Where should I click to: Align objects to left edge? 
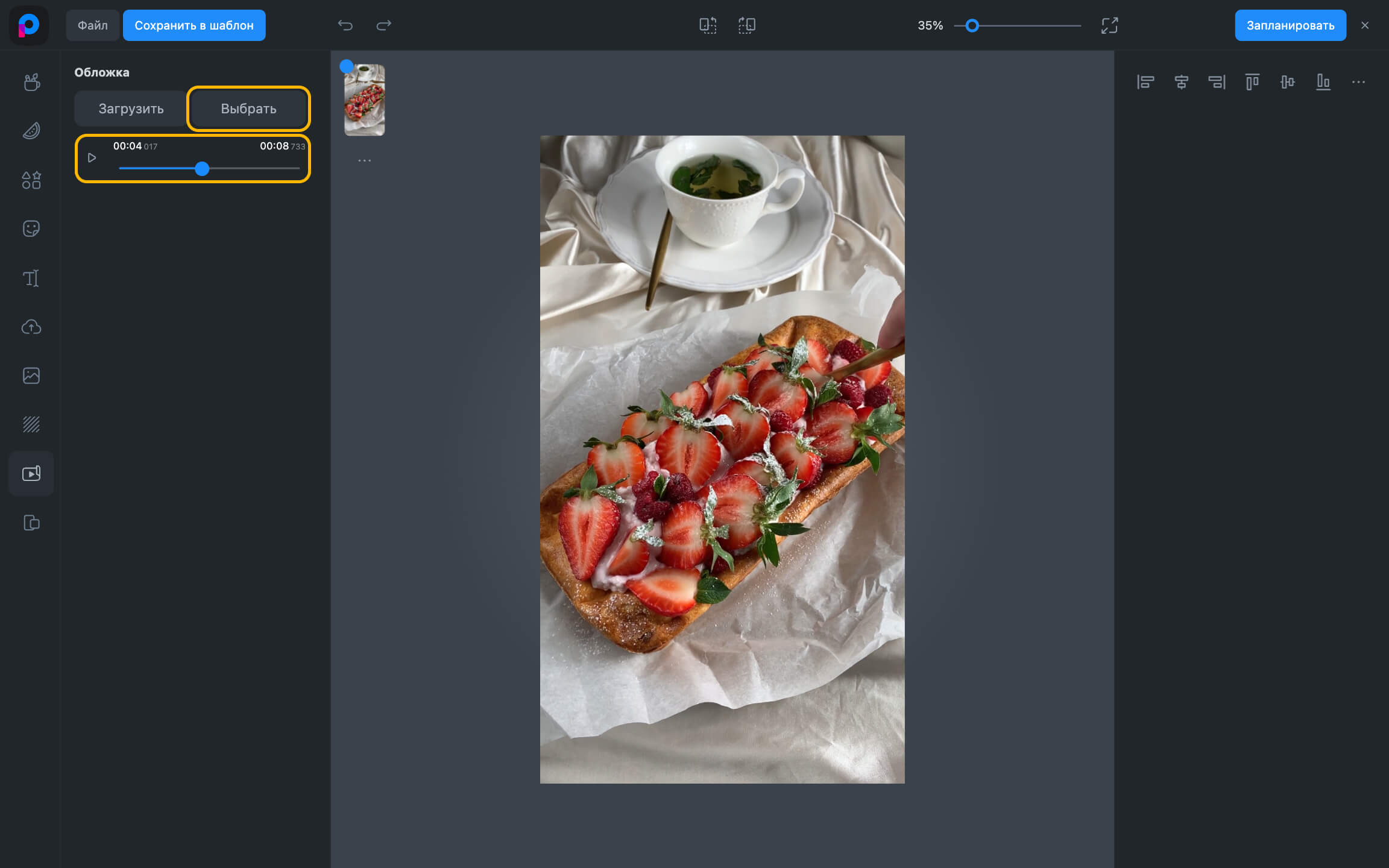[1145, 82]
